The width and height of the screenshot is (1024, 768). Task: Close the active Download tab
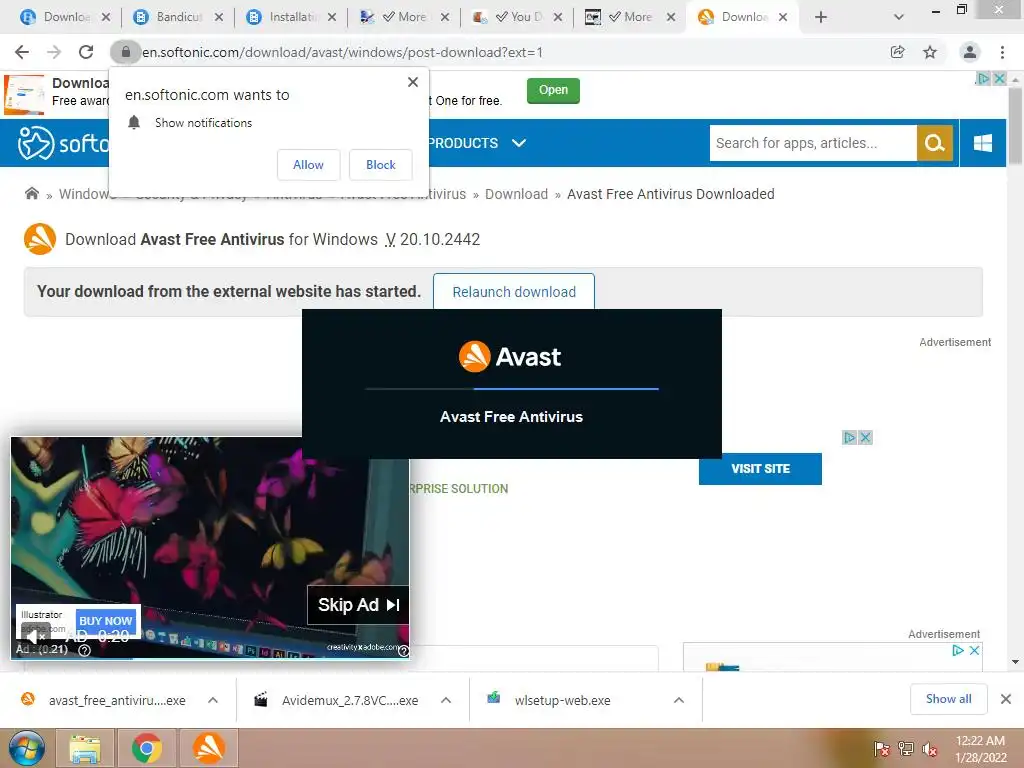pyautogui.click(x=782, y=17)
